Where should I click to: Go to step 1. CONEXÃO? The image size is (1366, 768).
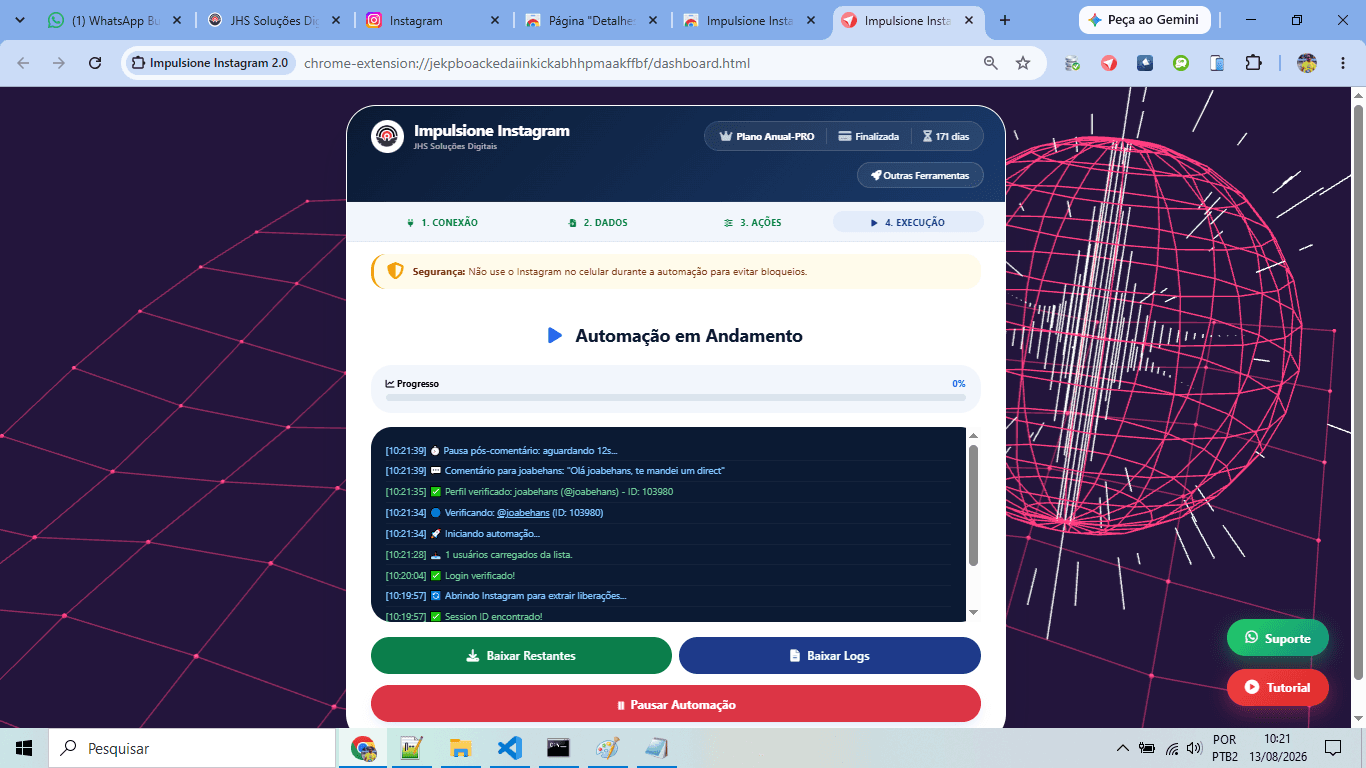(x=442, y=222)
